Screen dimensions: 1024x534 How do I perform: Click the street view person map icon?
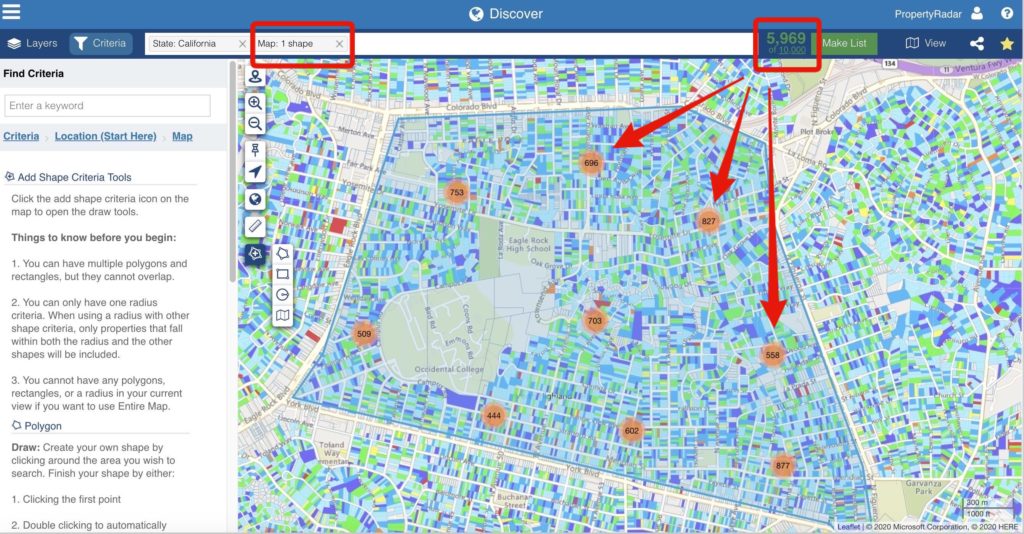click(255, 76)
